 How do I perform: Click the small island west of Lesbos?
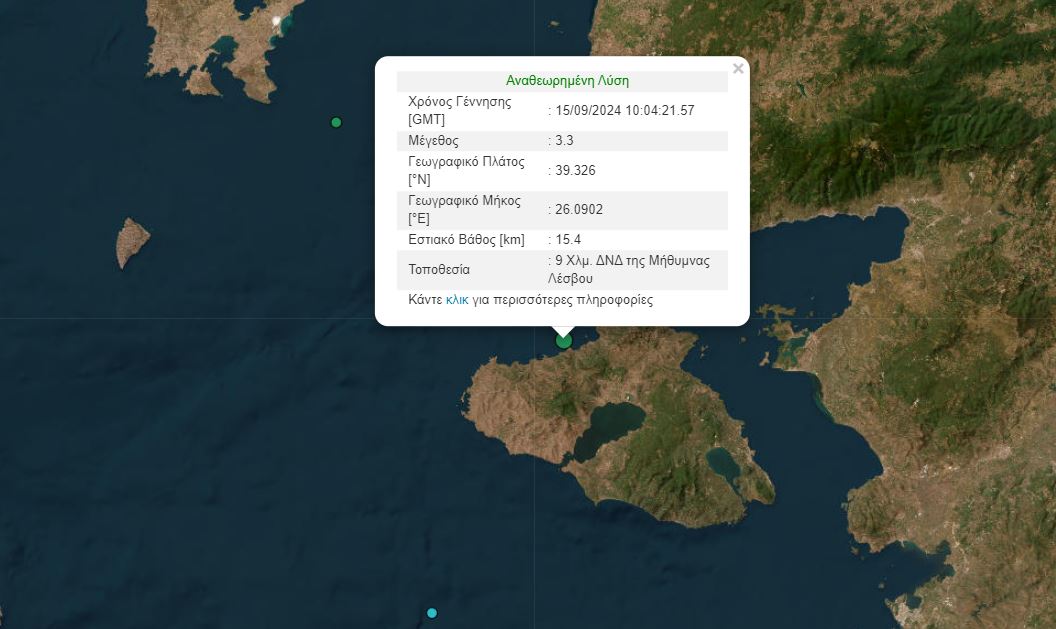click(x=132, y=242)
